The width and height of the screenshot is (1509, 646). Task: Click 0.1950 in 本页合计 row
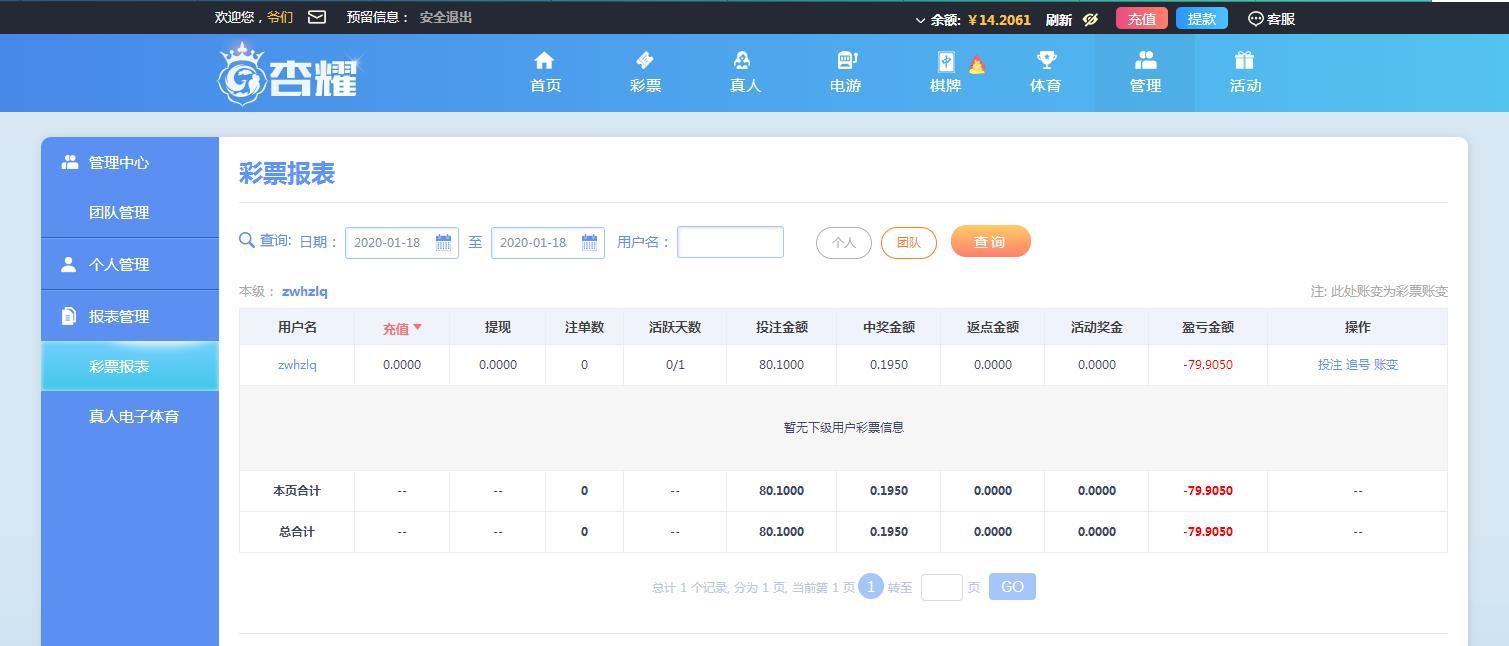[x=889, y=491]
